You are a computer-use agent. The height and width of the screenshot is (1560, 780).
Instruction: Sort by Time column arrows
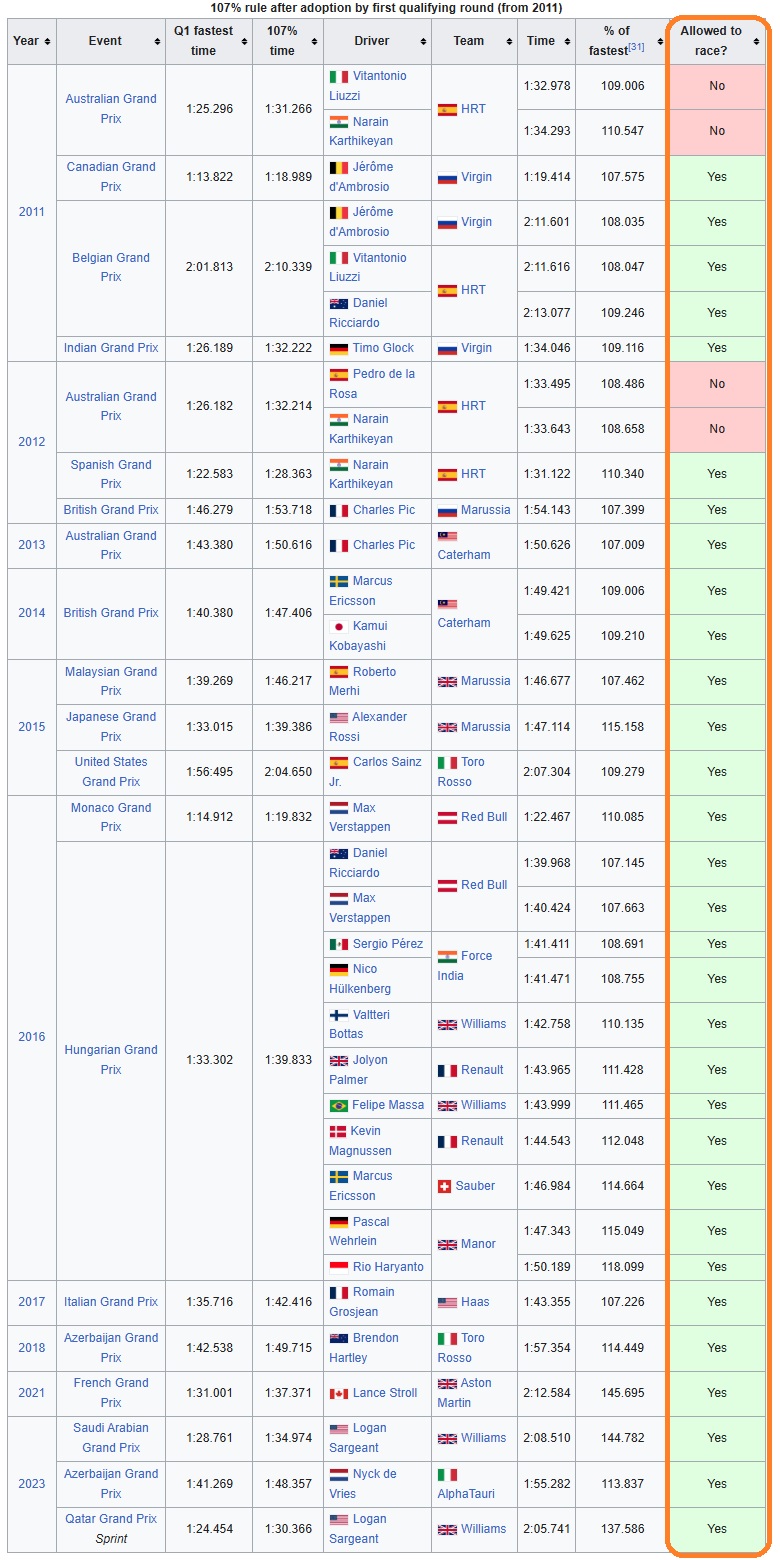pos(567,42)
